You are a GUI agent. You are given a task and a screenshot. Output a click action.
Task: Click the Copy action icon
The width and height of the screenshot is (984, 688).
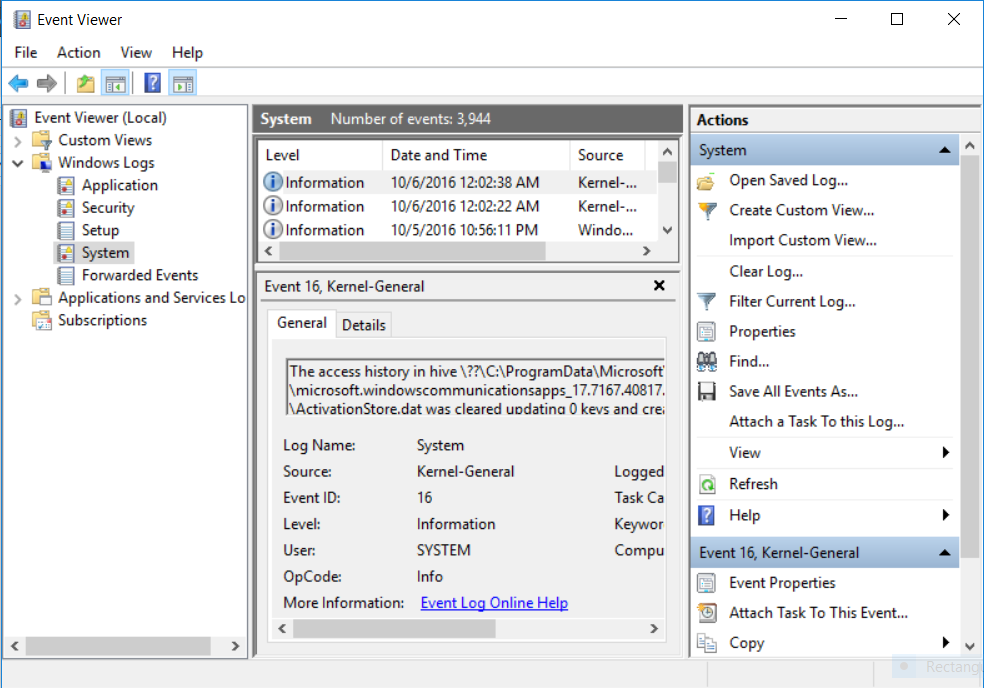pyautogui.click(x=707, y=643)
